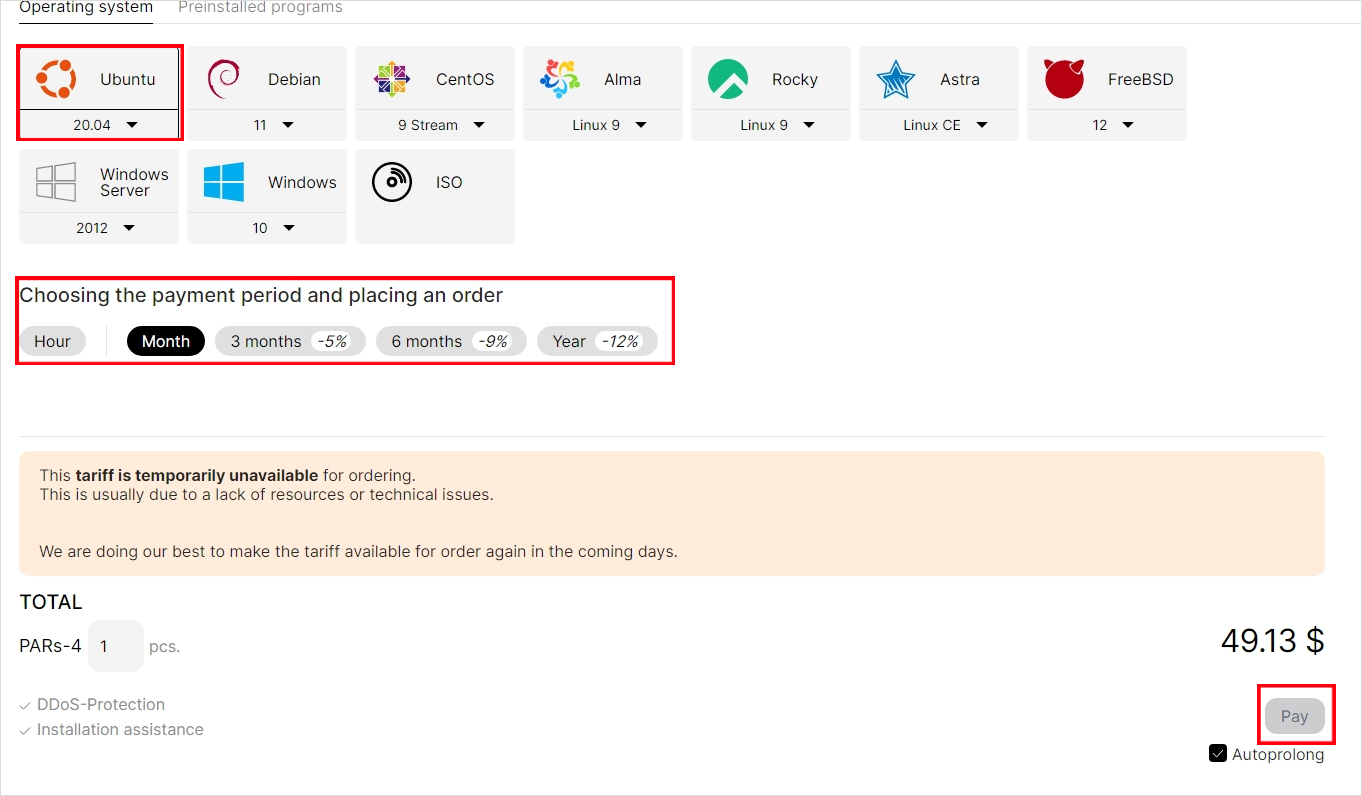Screen dimensions: 1362x796
Task: Click the 49.13 $ total price
Action: coord(1272,640)
